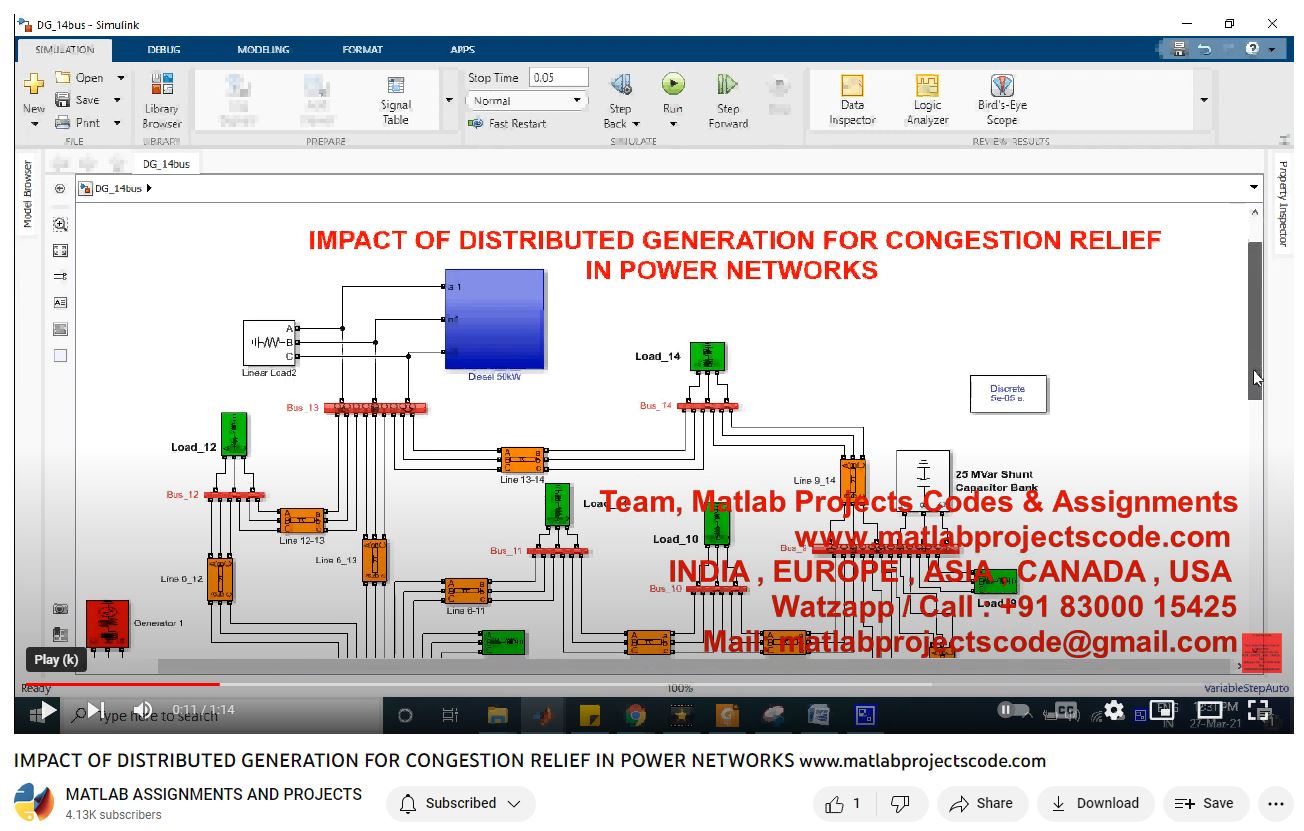Click the Save model icon
Screen dimensions: 1304x831
(63, 100)
